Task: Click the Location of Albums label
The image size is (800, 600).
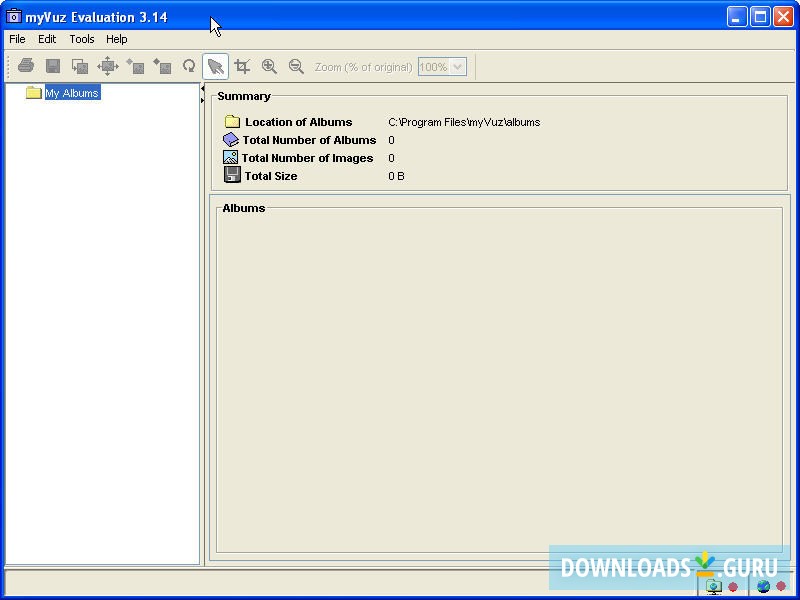Action: click(x=298, y=122)
